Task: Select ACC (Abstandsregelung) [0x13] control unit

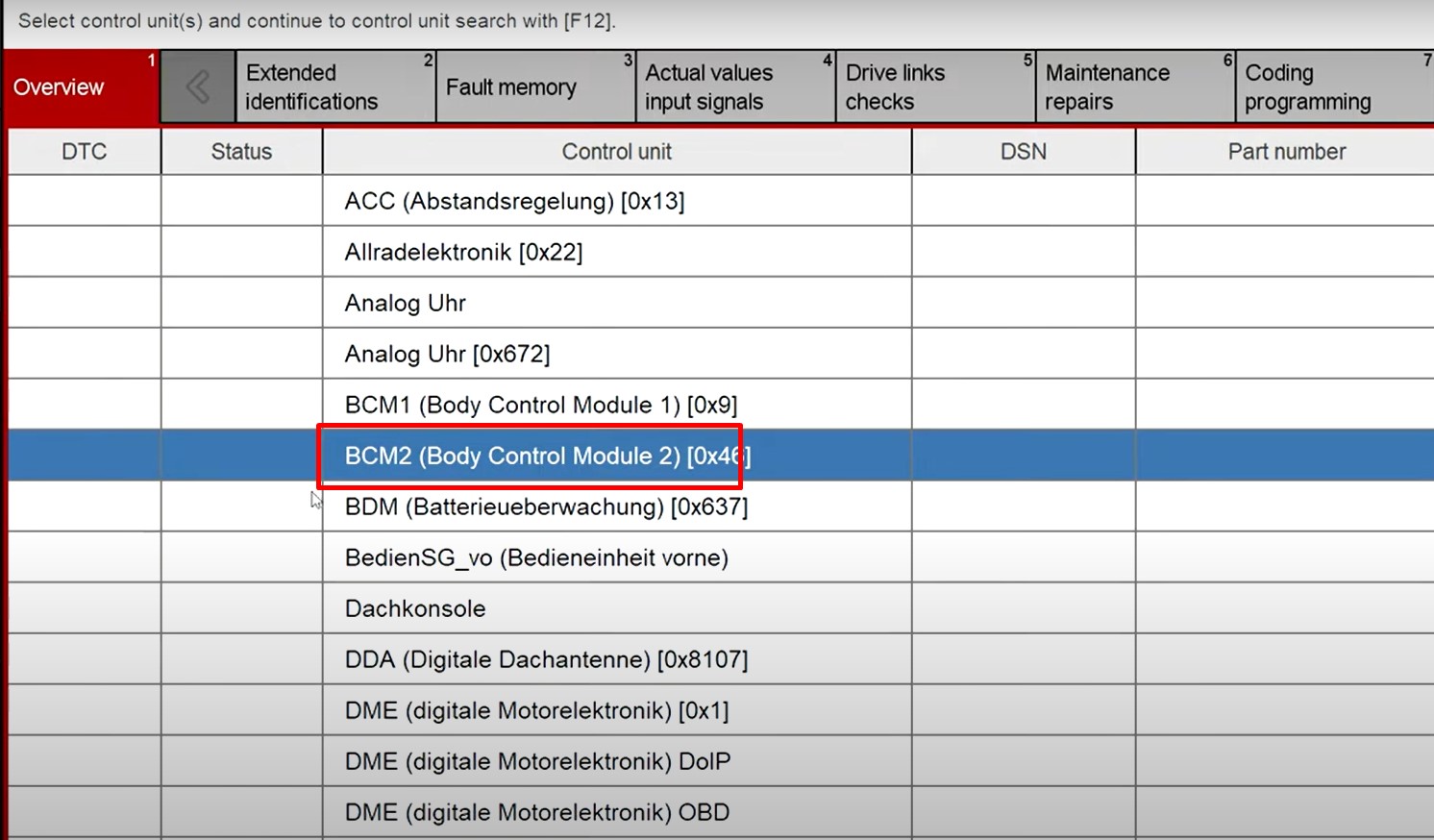Action: [514, 201]
